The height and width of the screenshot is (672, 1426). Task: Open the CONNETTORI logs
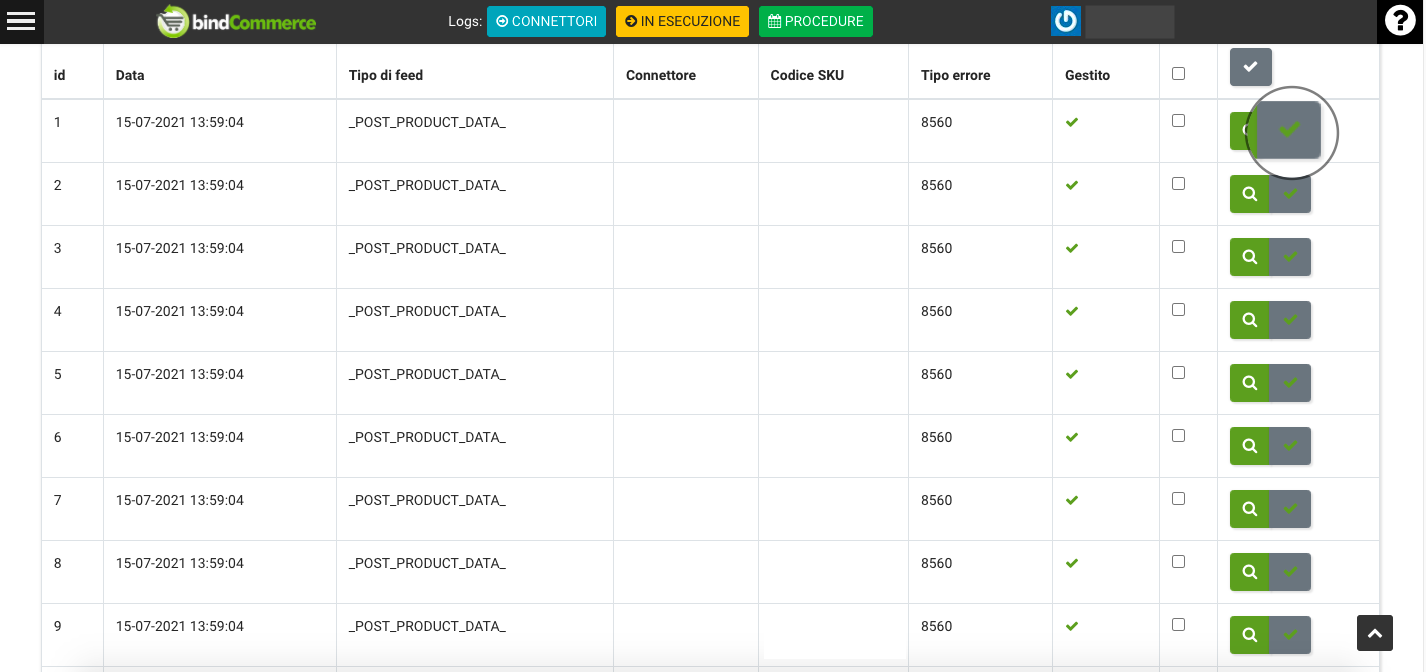point(546,21)
